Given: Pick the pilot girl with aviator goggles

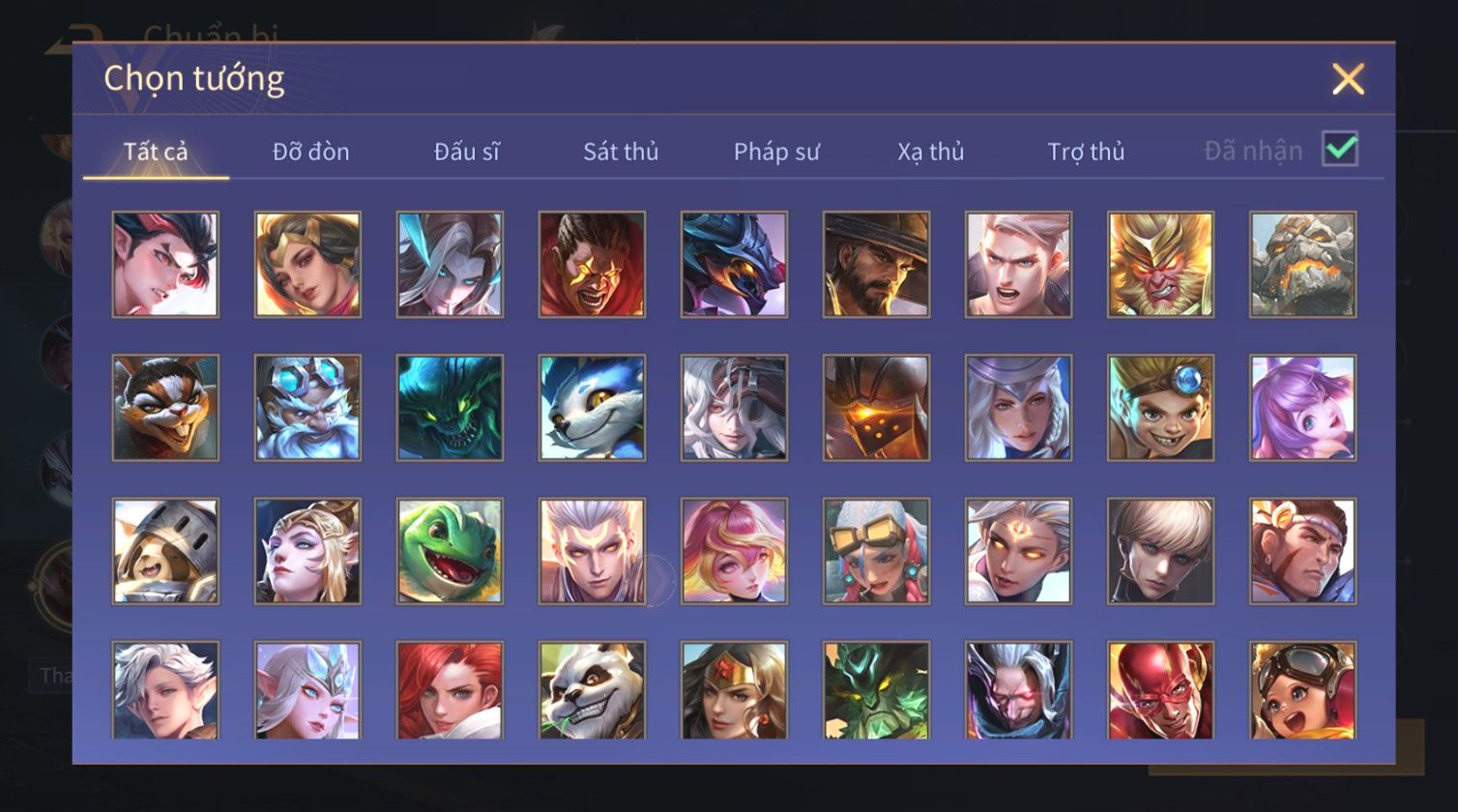Looking at the screenshot, I should tap(1302, 690).
